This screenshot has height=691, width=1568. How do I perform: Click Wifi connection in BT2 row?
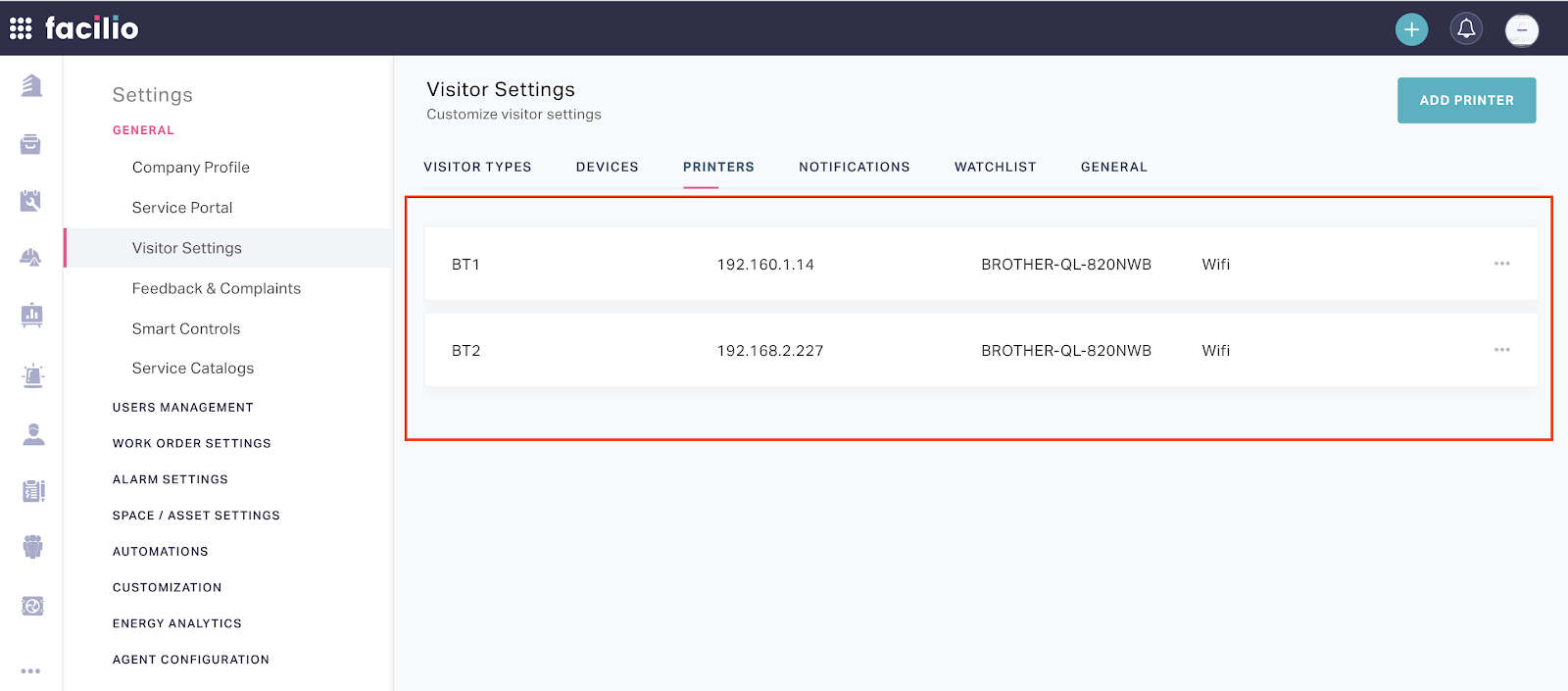tap(1216, 351)
